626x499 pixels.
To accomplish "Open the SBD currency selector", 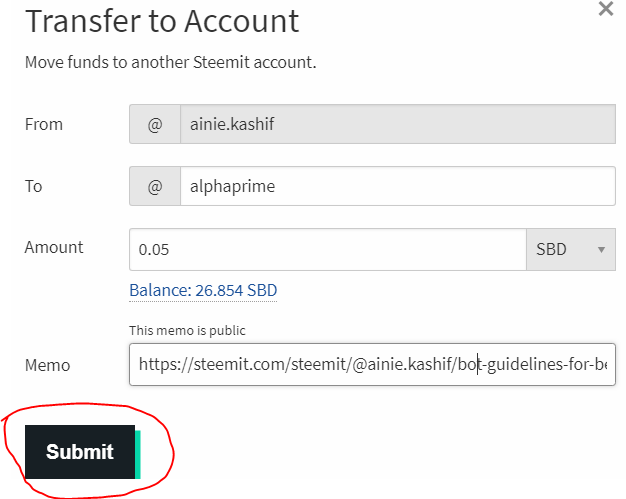I will click(570, 249).
